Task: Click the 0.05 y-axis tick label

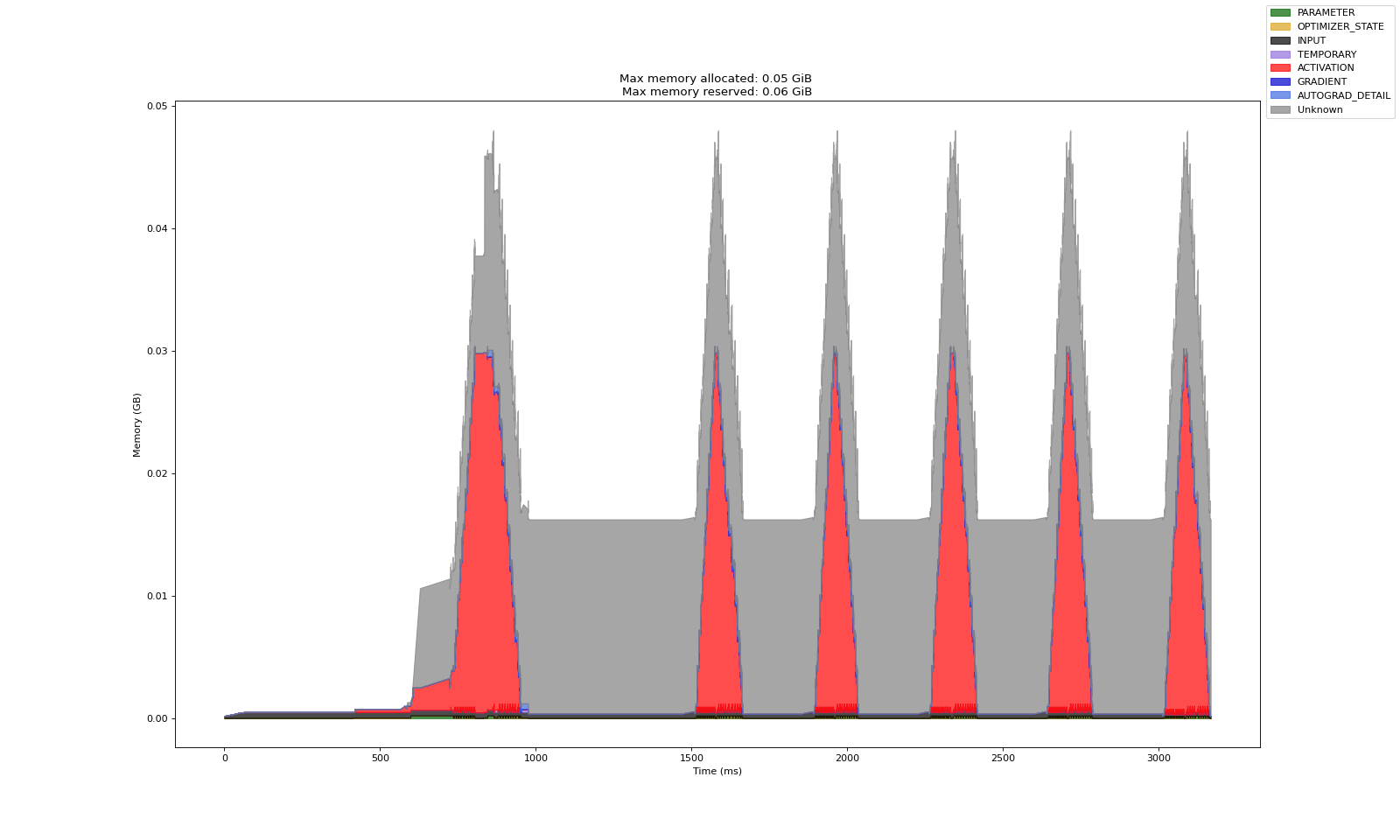Action: tap(157, 106)
